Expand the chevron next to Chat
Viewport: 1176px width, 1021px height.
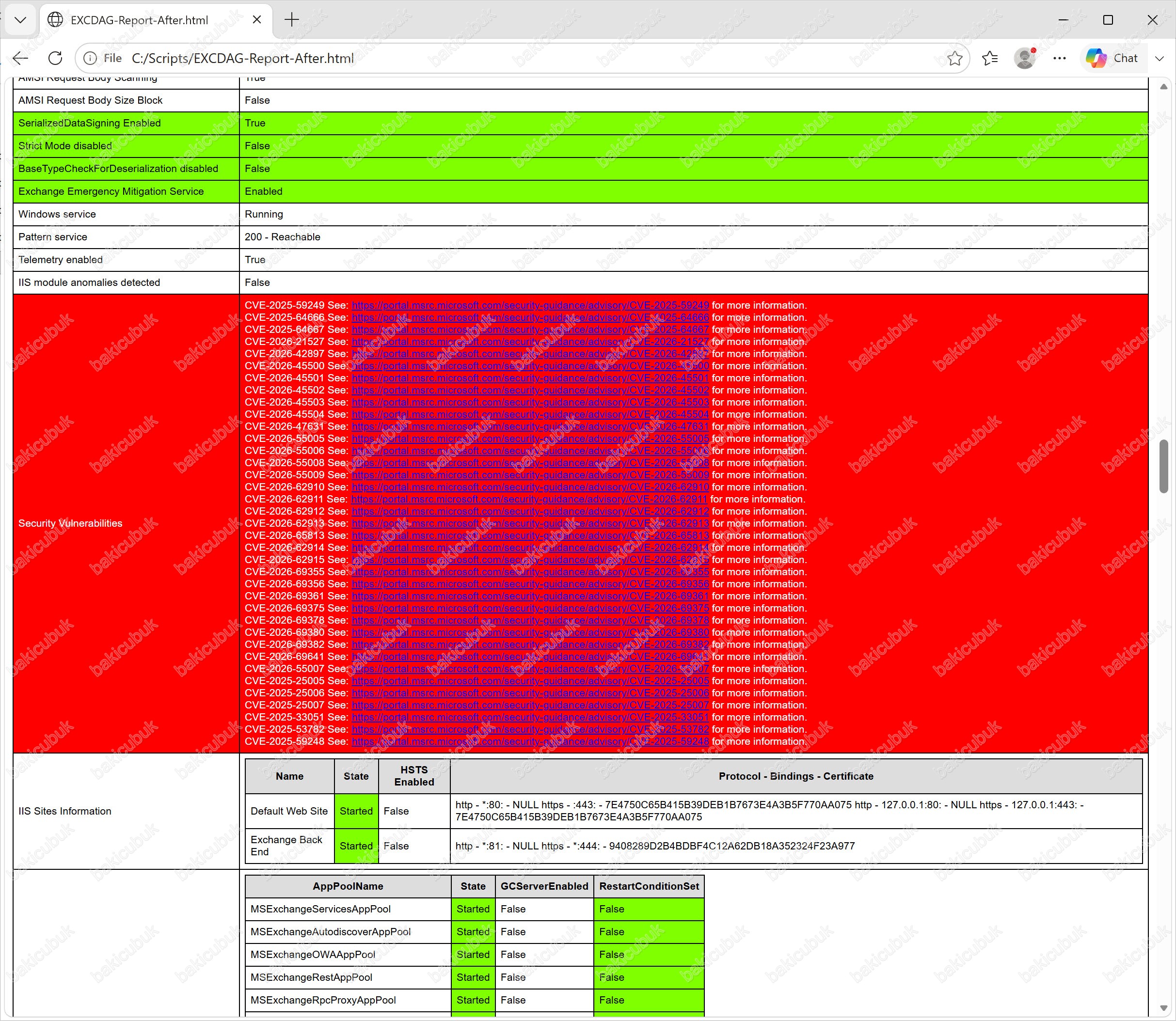click(x=1160, y=58)
